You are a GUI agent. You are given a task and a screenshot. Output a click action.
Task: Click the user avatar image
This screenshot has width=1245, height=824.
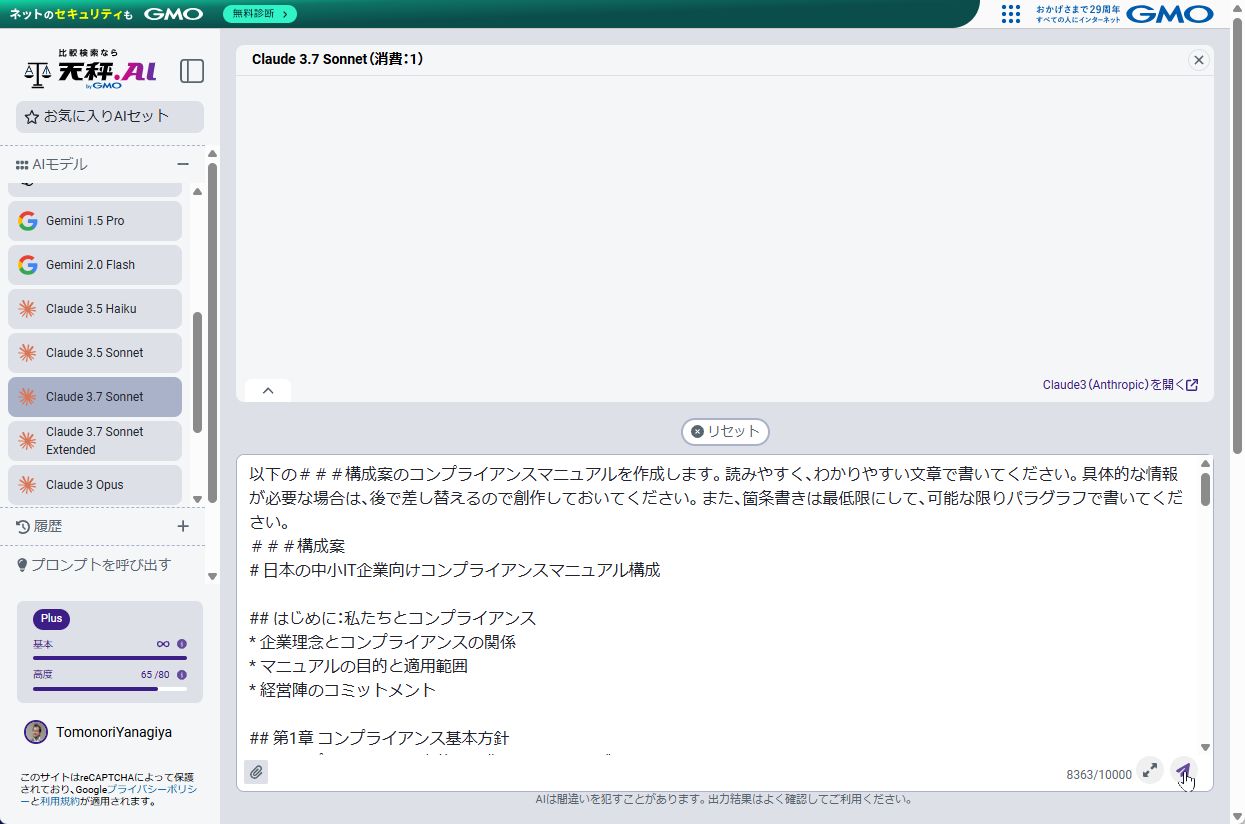click(x=36, y=732)
